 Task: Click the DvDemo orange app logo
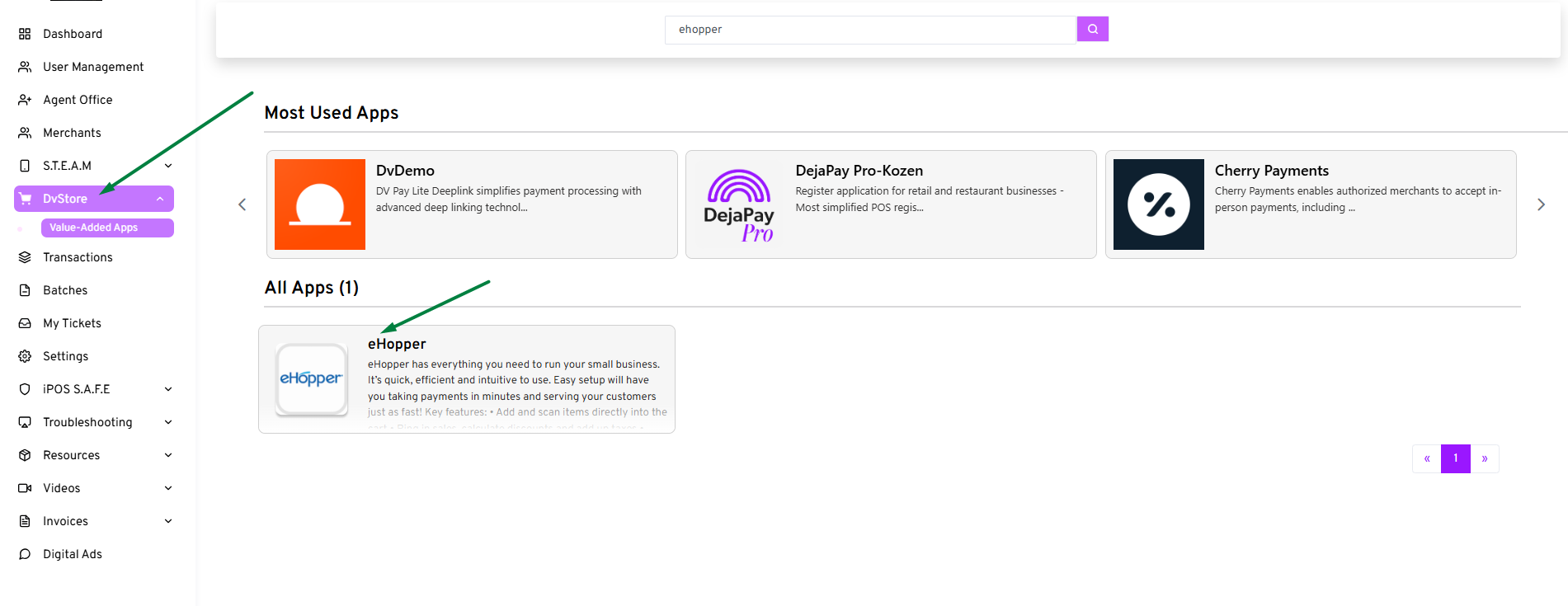point(320,204)
